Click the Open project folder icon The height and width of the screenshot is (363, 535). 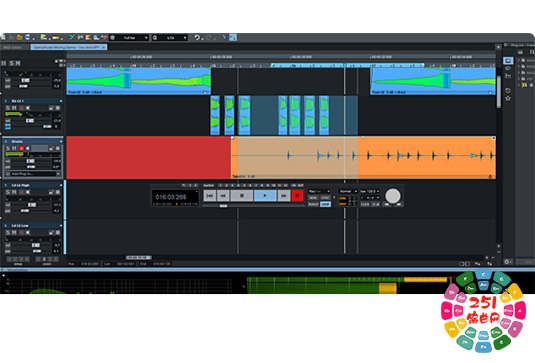pos(20,37)
